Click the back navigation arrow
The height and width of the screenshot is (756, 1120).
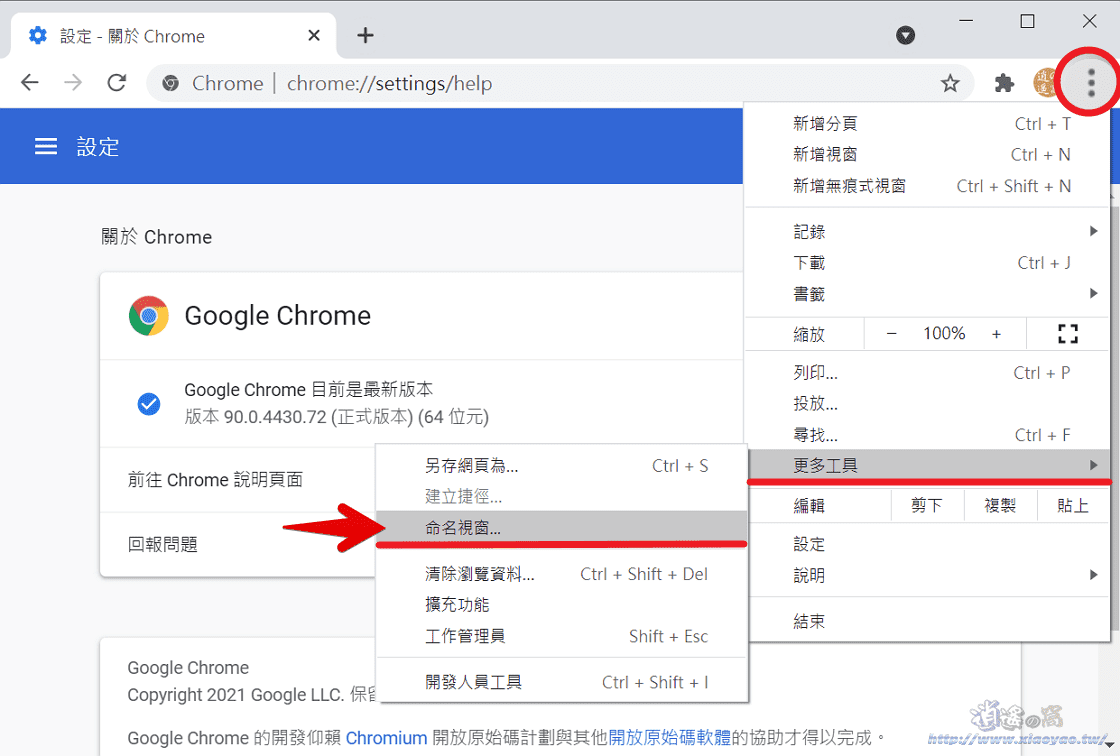tap(30, 83)
